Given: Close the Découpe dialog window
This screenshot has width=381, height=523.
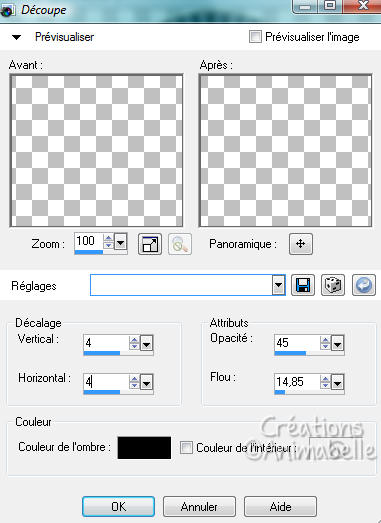Looking at the screenshot, I should (362, 6).
